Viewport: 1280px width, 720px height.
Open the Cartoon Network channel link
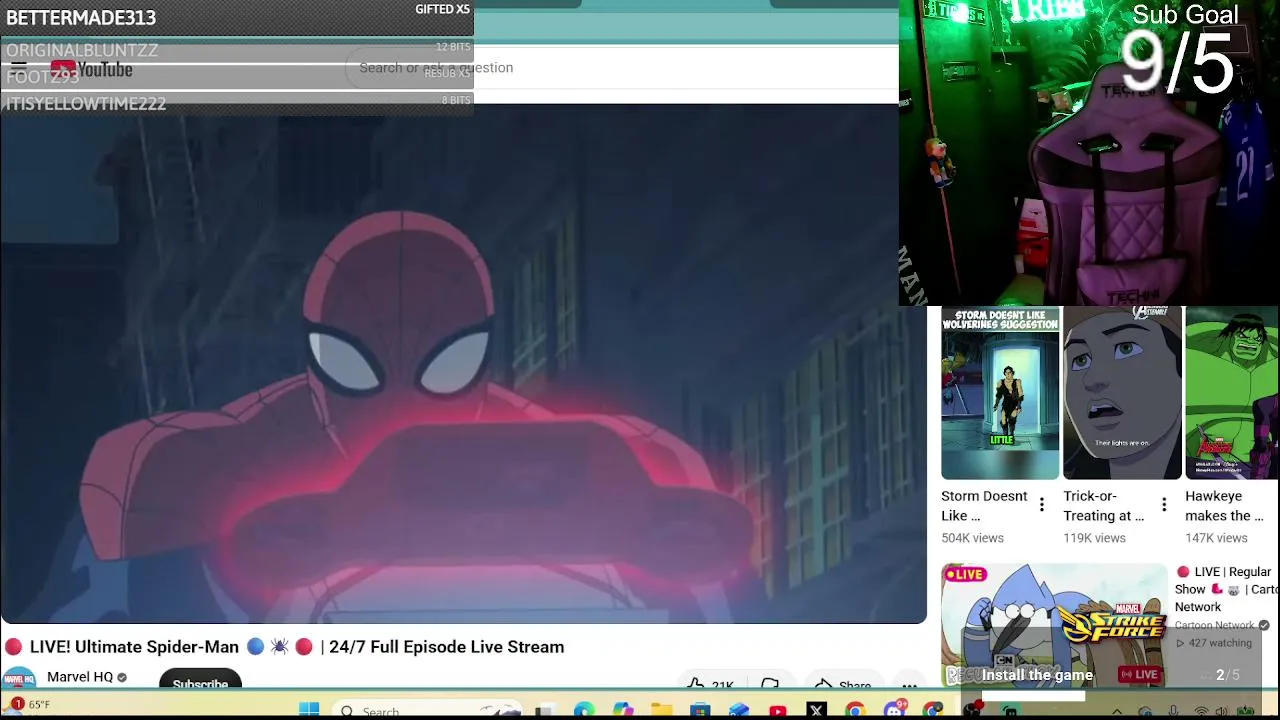(x=1214, y=626)
